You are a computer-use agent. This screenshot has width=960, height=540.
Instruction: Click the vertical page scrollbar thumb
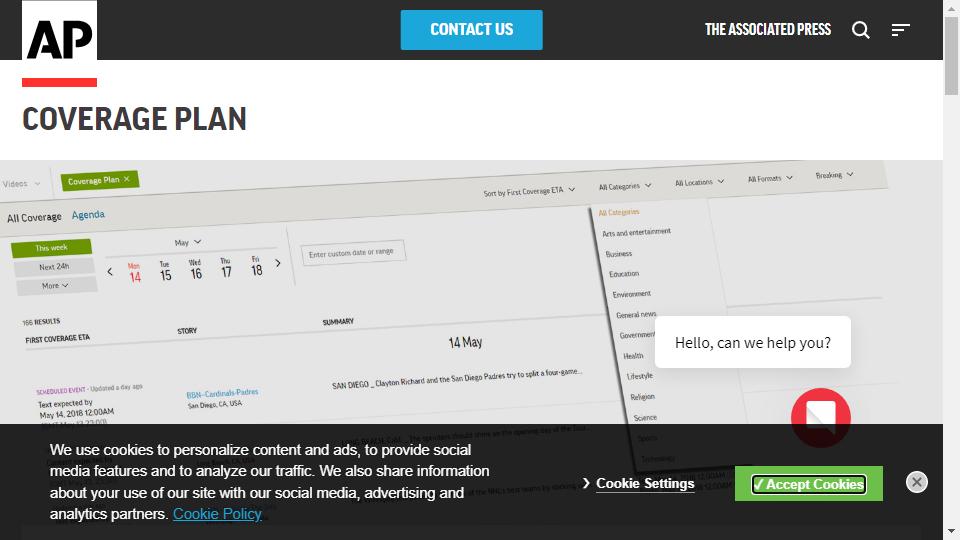click(x=951, y=56)
